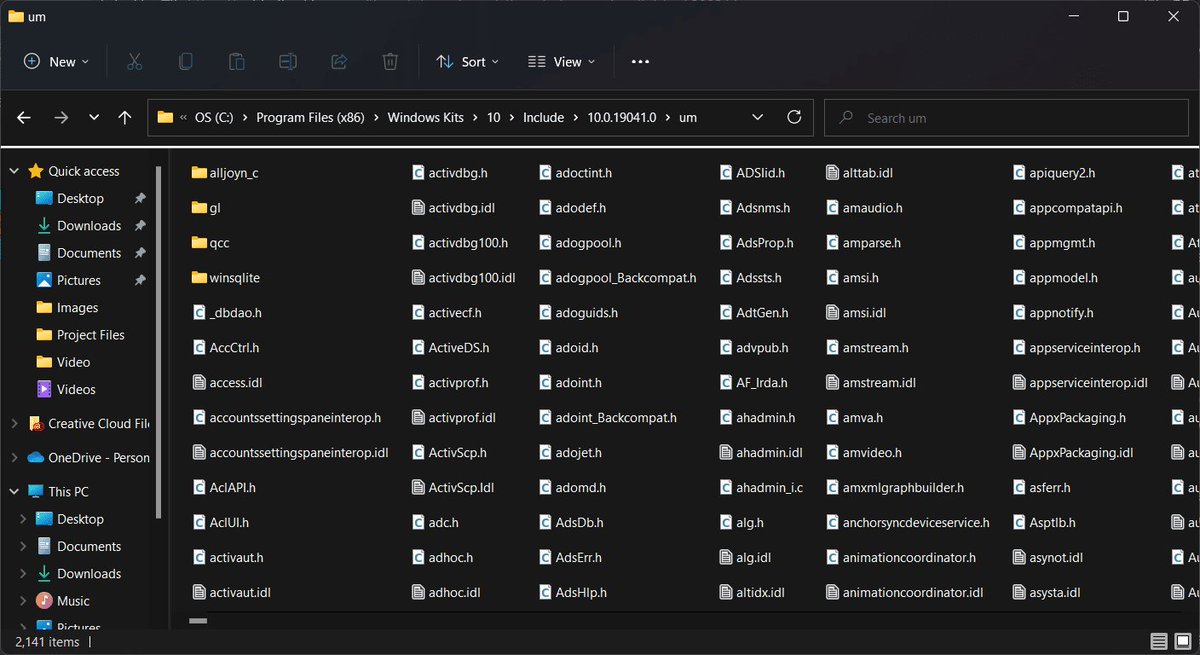Open the View menu

point(561,61)
